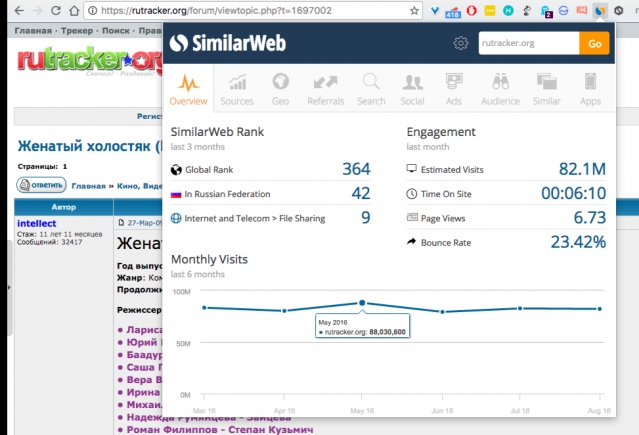Switch to the Audience tab
Viewport: 639px width, 435px height.
(500, 89)
